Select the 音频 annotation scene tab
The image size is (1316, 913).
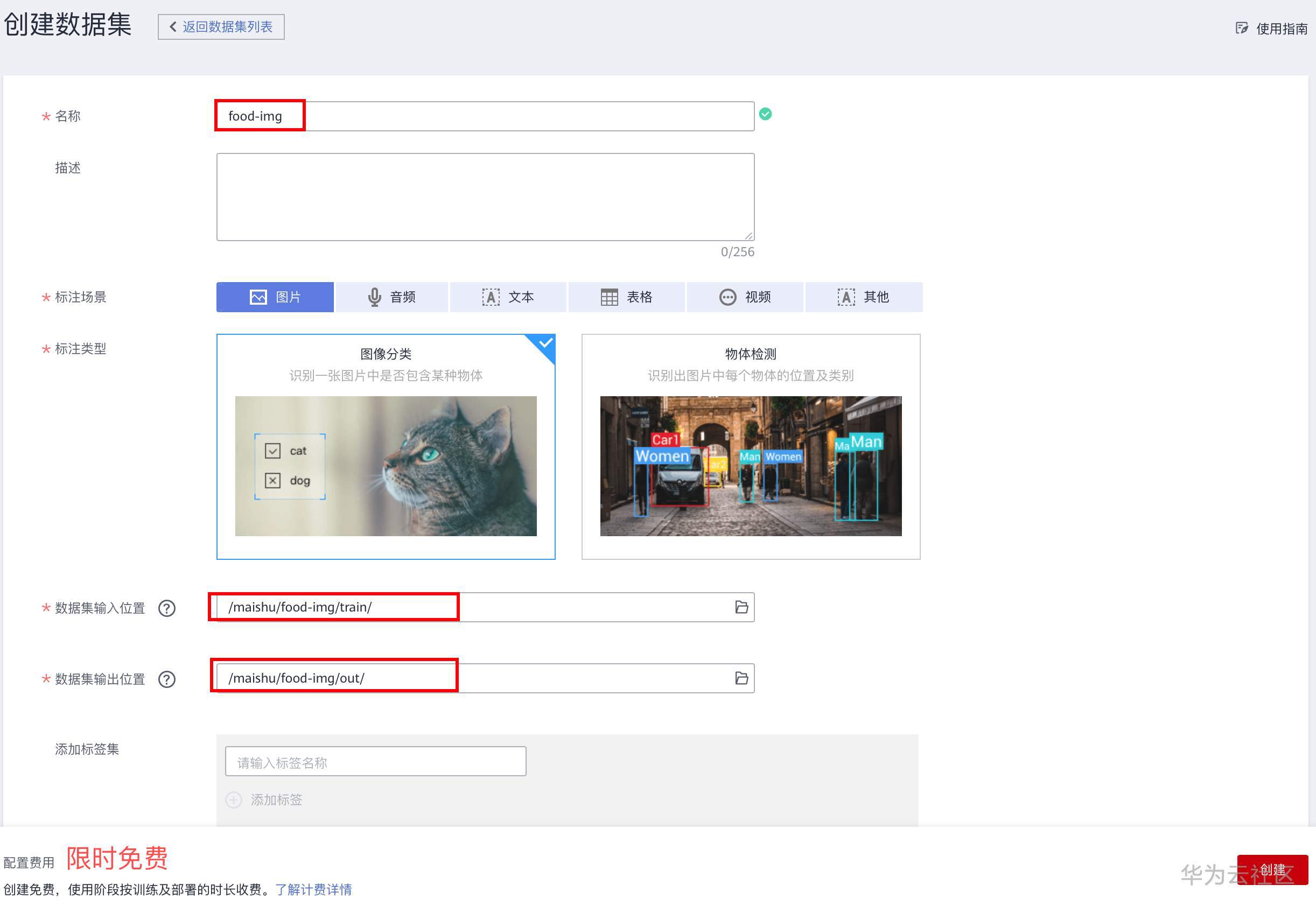click(x=391, y=297)
